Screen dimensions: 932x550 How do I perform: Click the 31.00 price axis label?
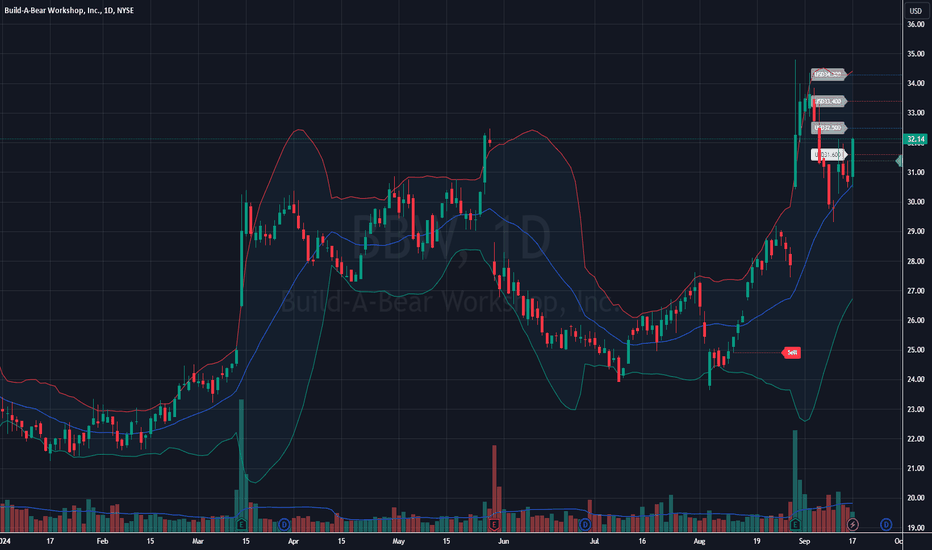pos(915,172)
